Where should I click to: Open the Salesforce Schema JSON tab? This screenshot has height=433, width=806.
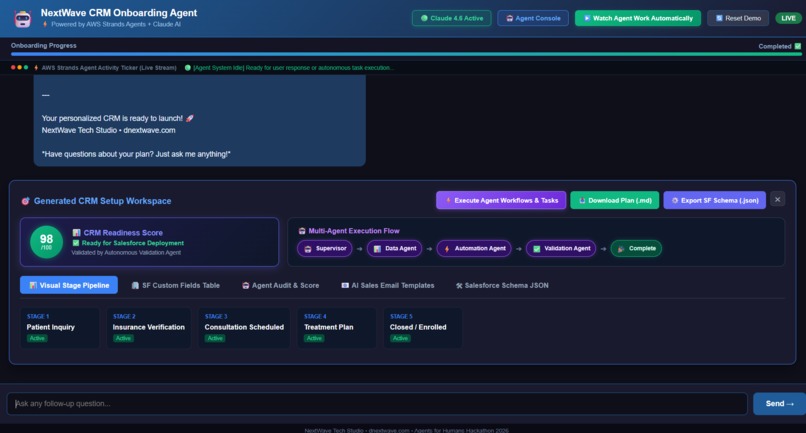(502, 285)
